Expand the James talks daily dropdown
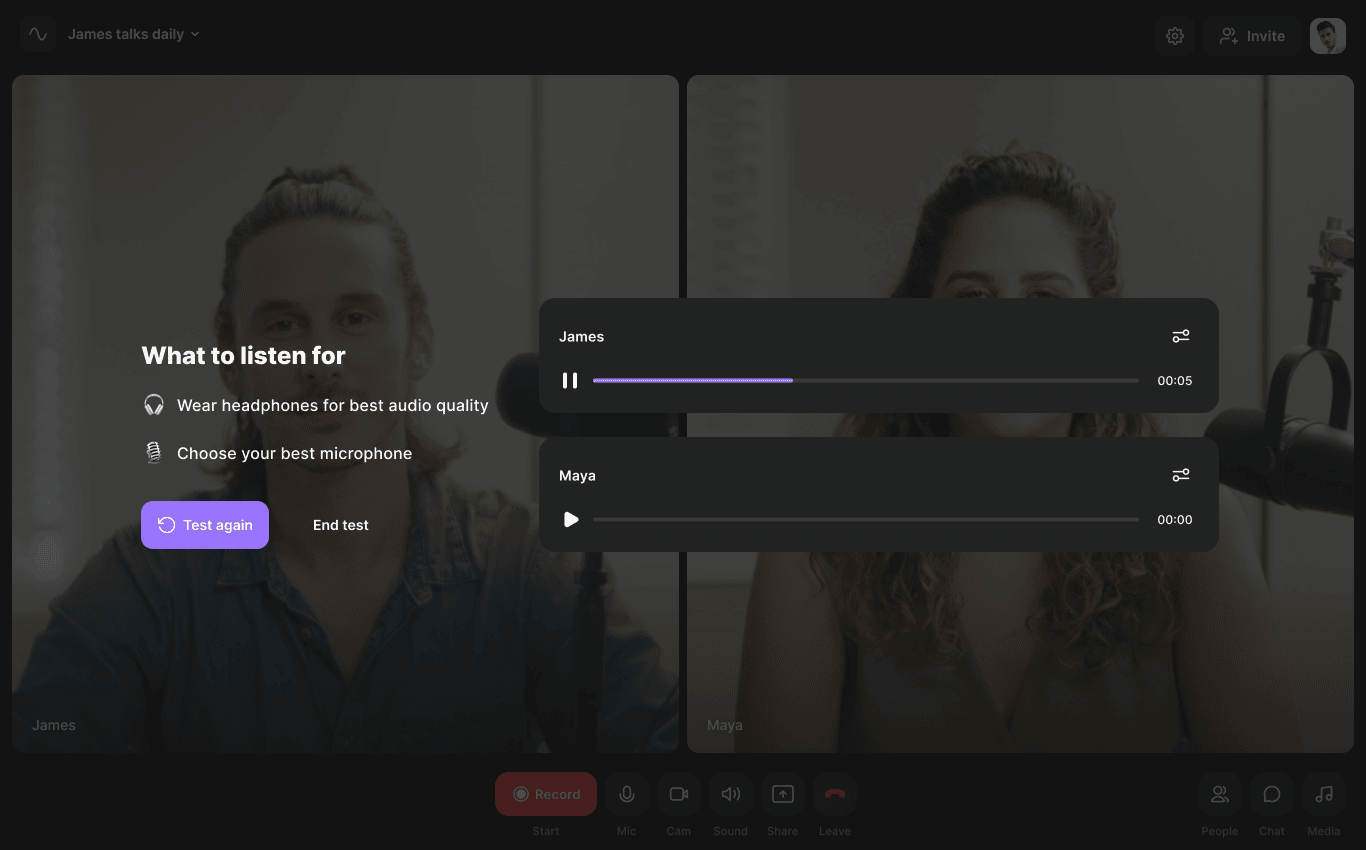 coord(134,34)
